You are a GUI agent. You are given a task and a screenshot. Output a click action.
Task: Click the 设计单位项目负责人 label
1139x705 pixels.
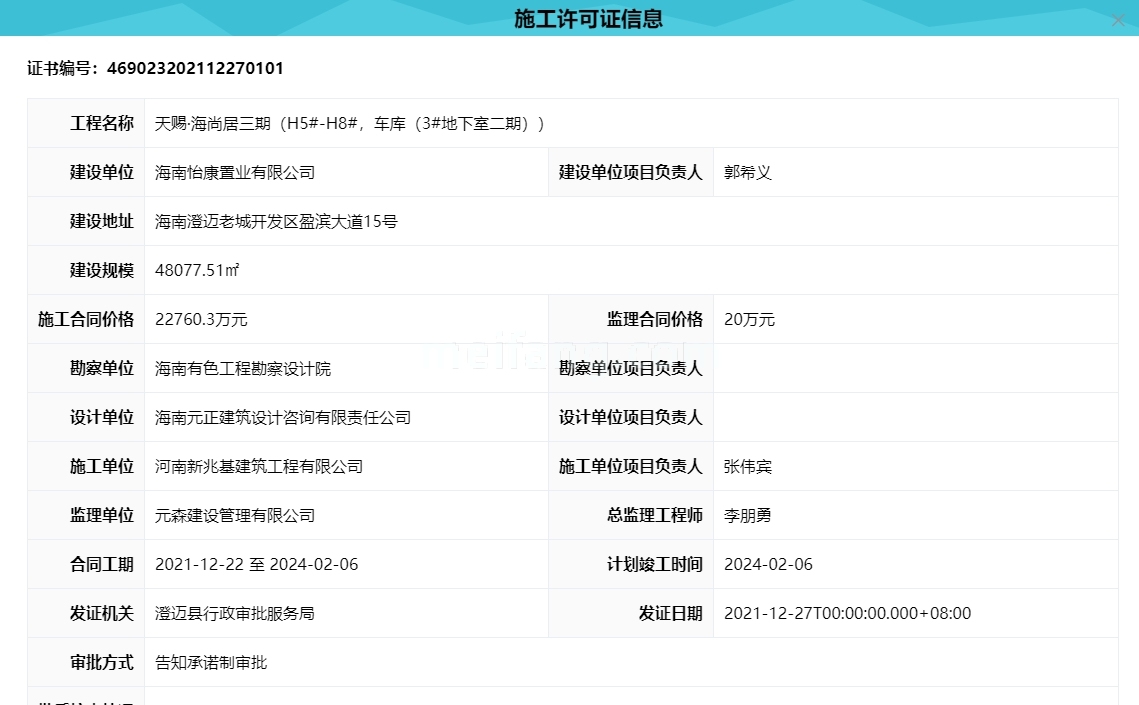point(631,417)
